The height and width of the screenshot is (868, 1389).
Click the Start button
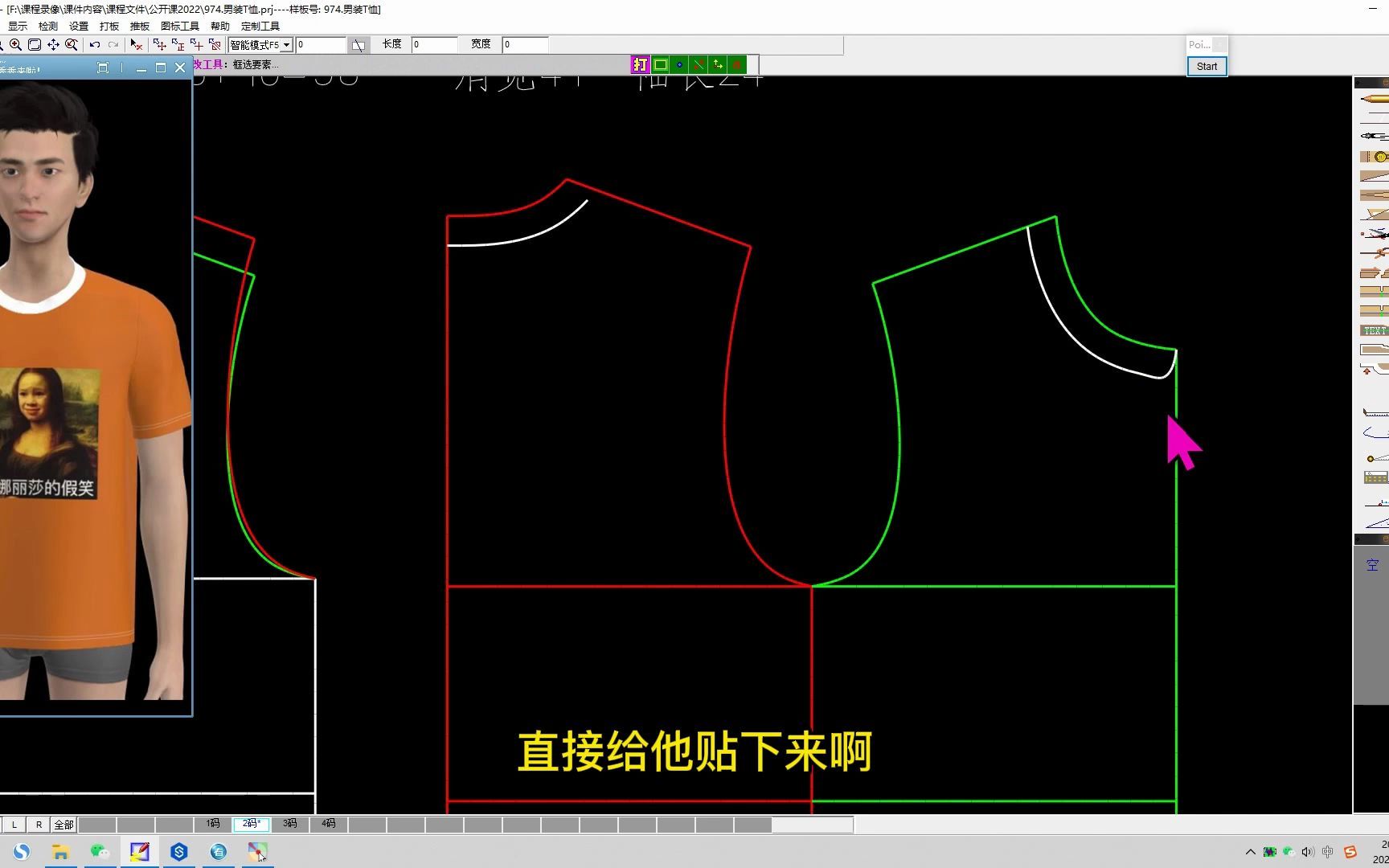point(1207,67)
